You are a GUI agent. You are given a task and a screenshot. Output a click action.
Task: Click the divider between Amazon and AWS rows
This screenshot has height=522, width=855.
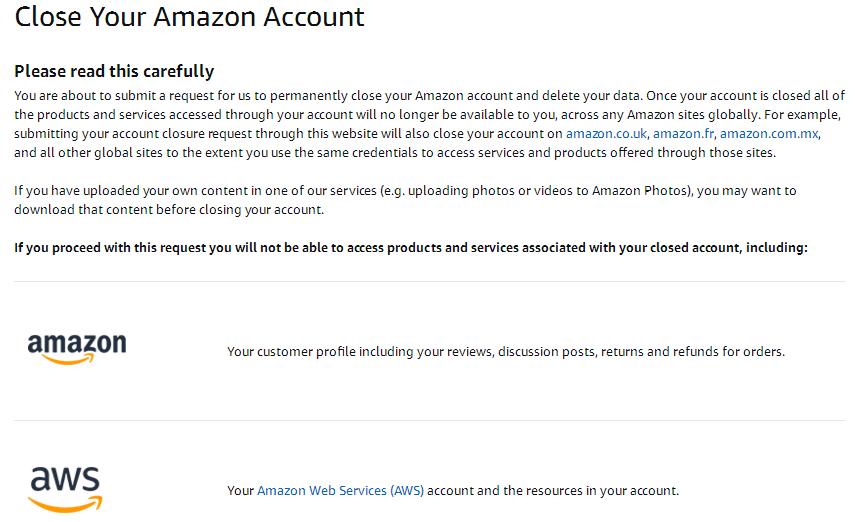tap(429, 421)
